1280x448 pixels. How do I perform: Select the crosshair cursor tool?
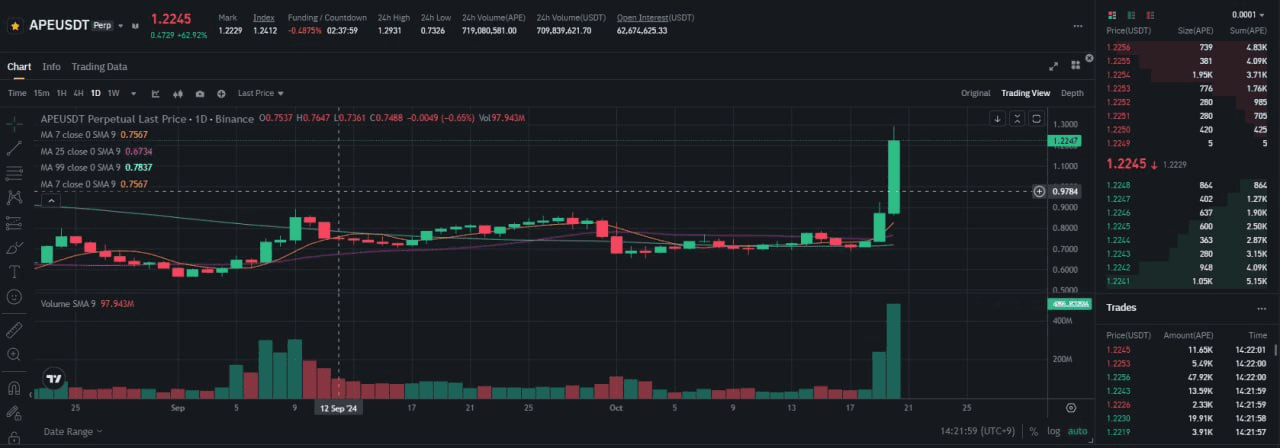(x=14, y=124)
